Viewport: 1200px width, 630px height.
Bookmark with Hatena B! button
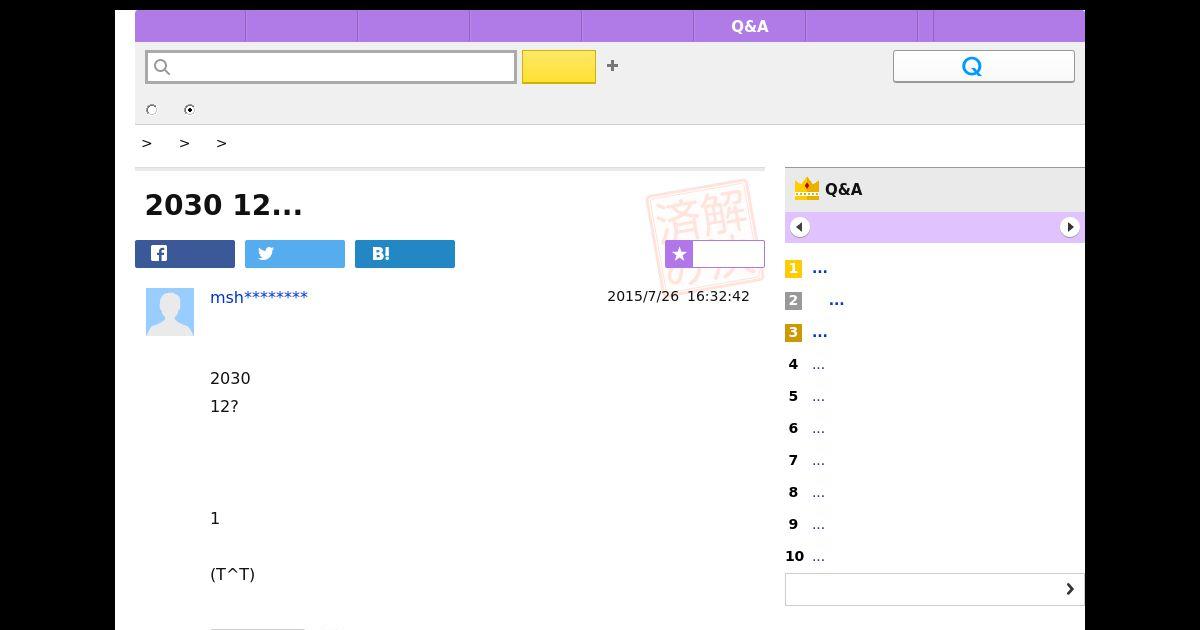click(405, 254)
